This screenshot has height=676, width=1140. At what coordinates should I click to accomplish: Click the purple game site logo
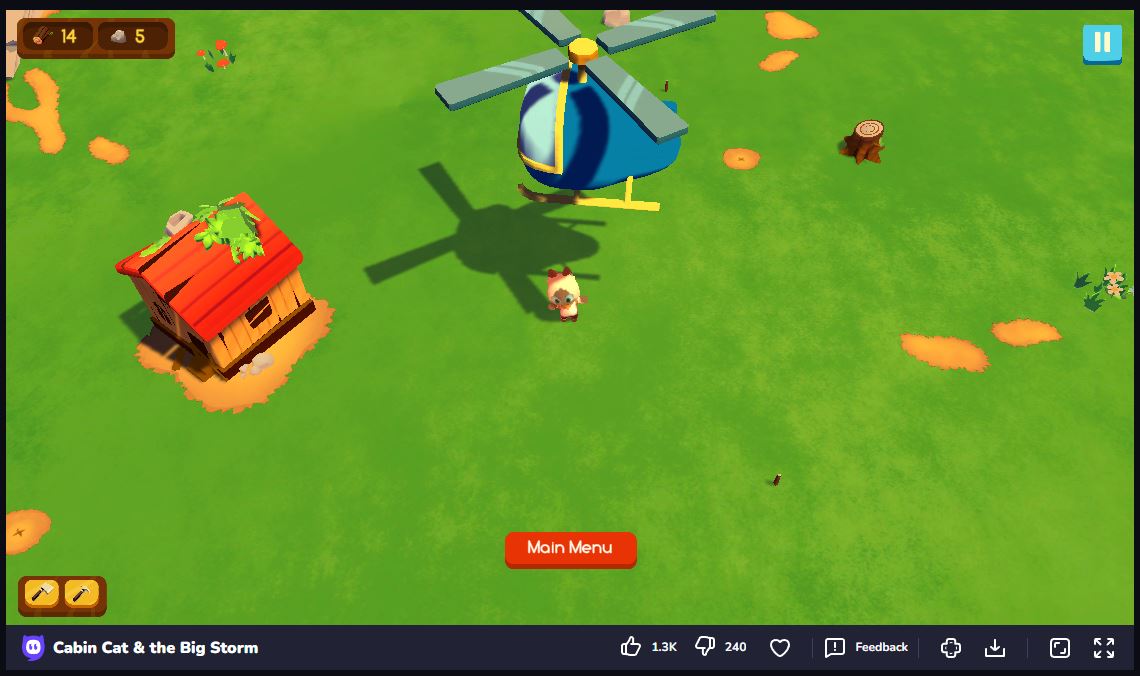(x=33, y=647)
